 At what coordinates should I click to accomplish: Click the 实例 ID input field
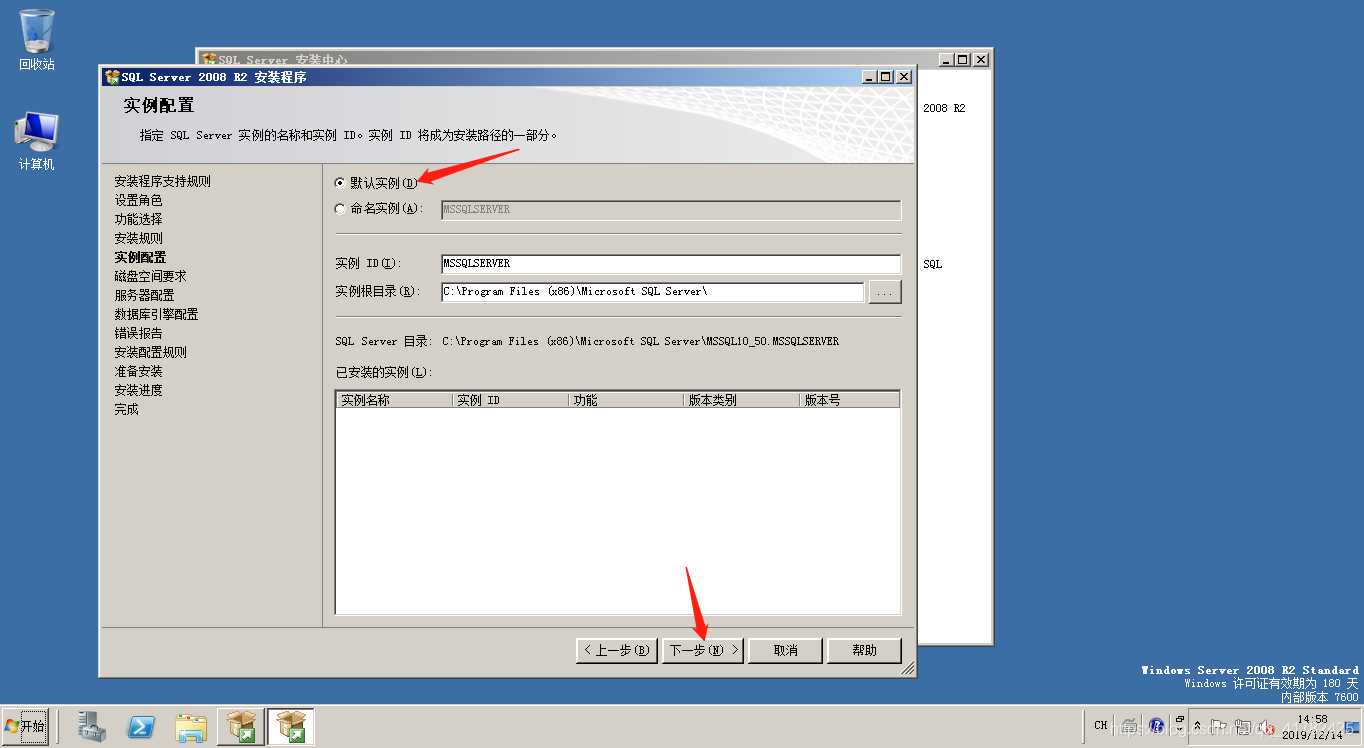coord(671,264)
